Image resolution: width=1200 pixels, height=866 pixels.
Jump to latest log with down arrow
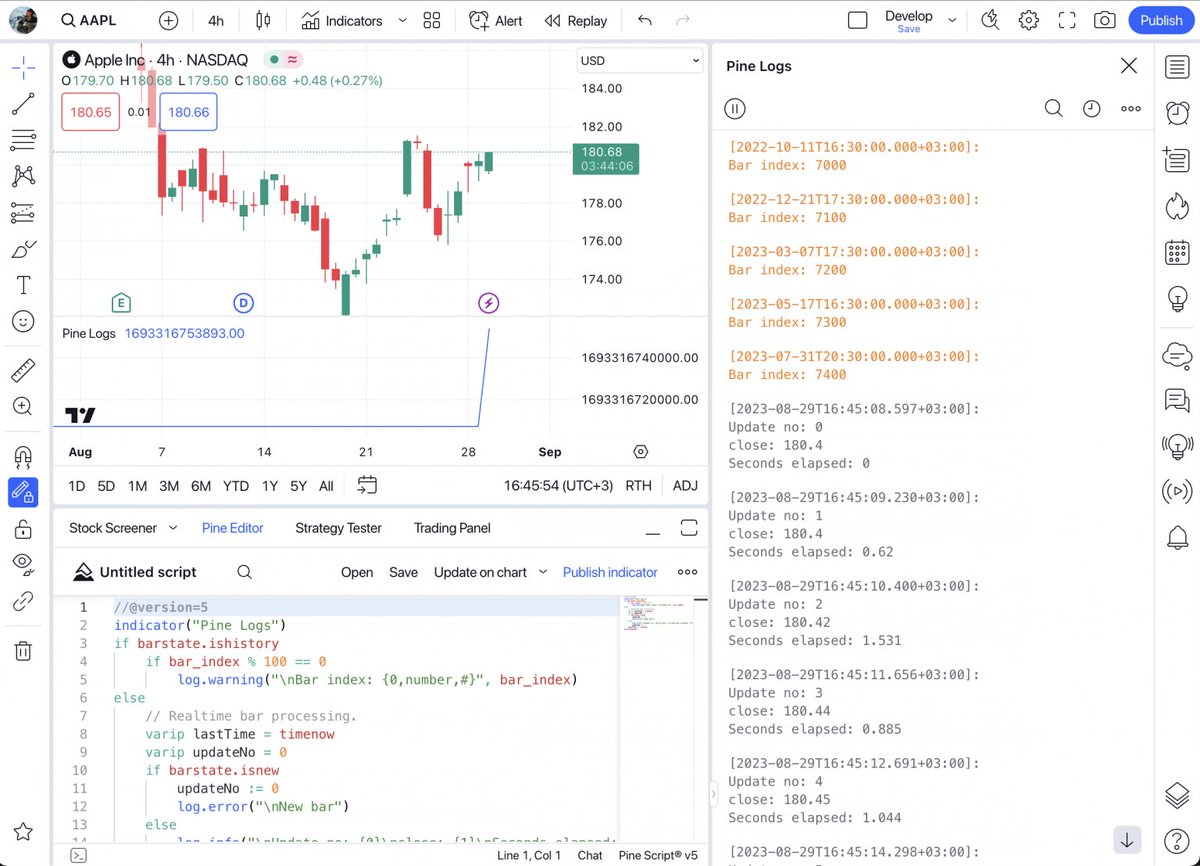1127,839
